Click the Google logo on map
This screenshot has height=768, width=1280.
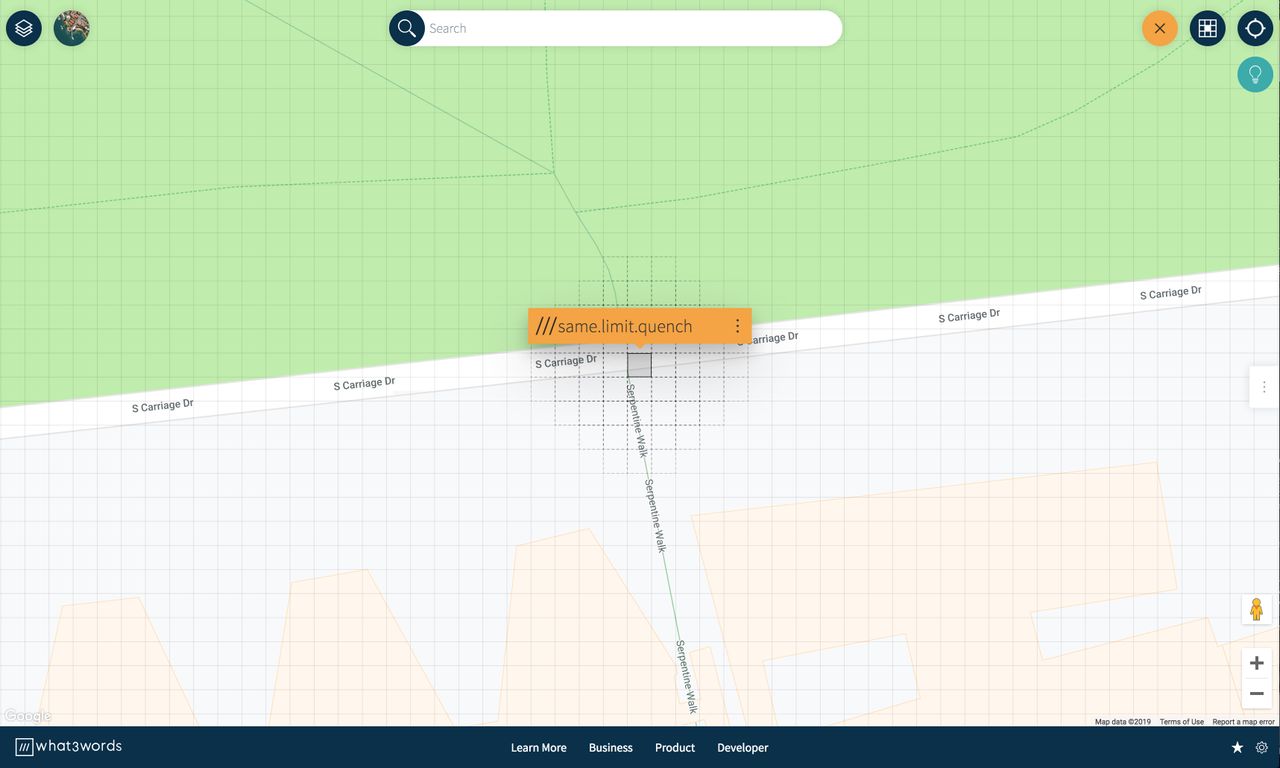click(27, 716)
